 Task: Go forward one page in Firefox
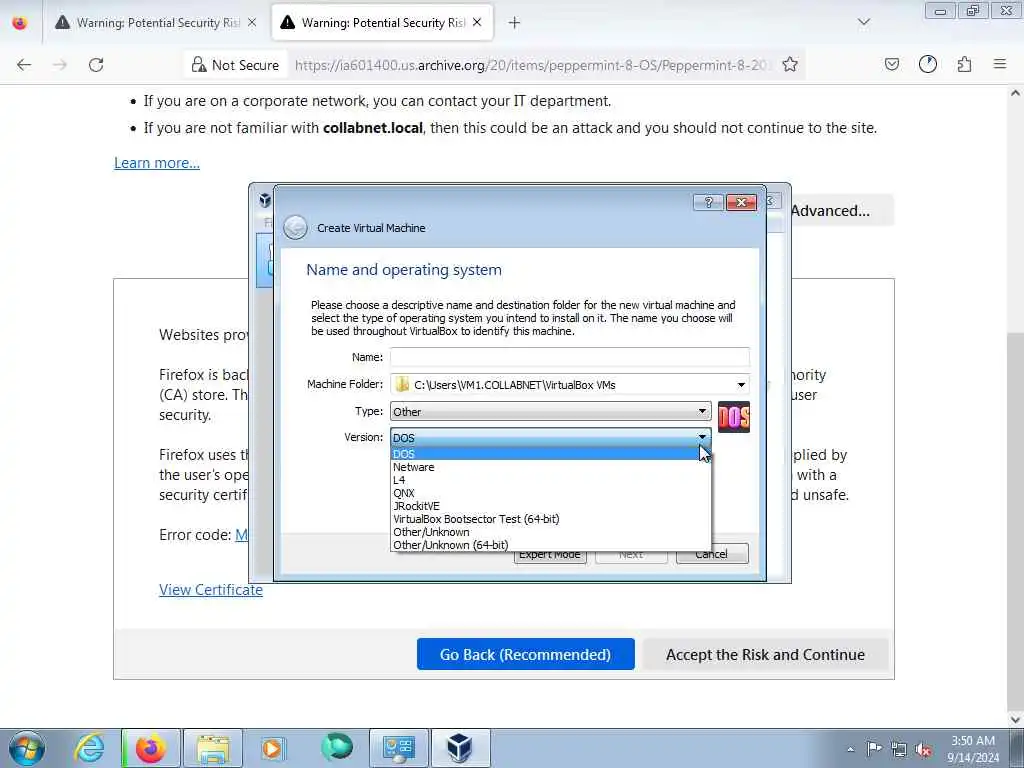[x=60, y=65]
